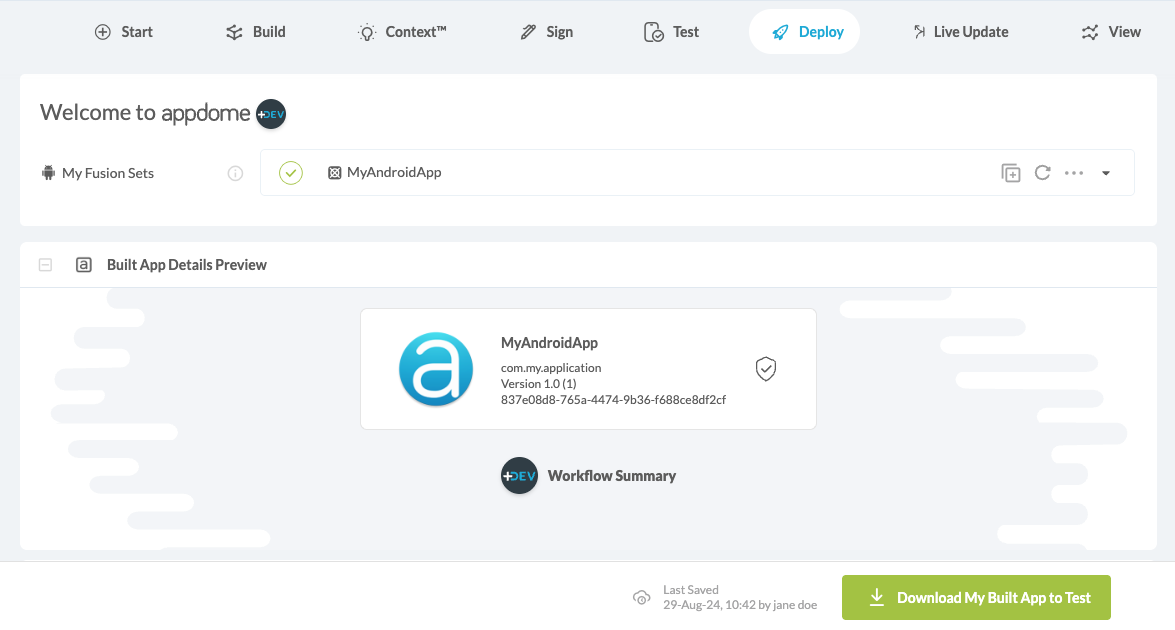The image size is (1175, 630).
Task: Click the MyAndroidApp round app logo
Action: [436, 369]
